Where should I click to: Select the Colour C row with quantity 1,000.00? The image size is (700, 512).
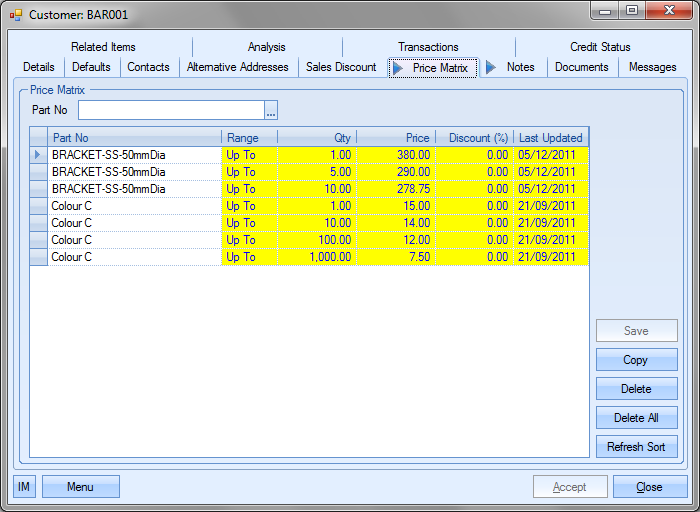134,257
